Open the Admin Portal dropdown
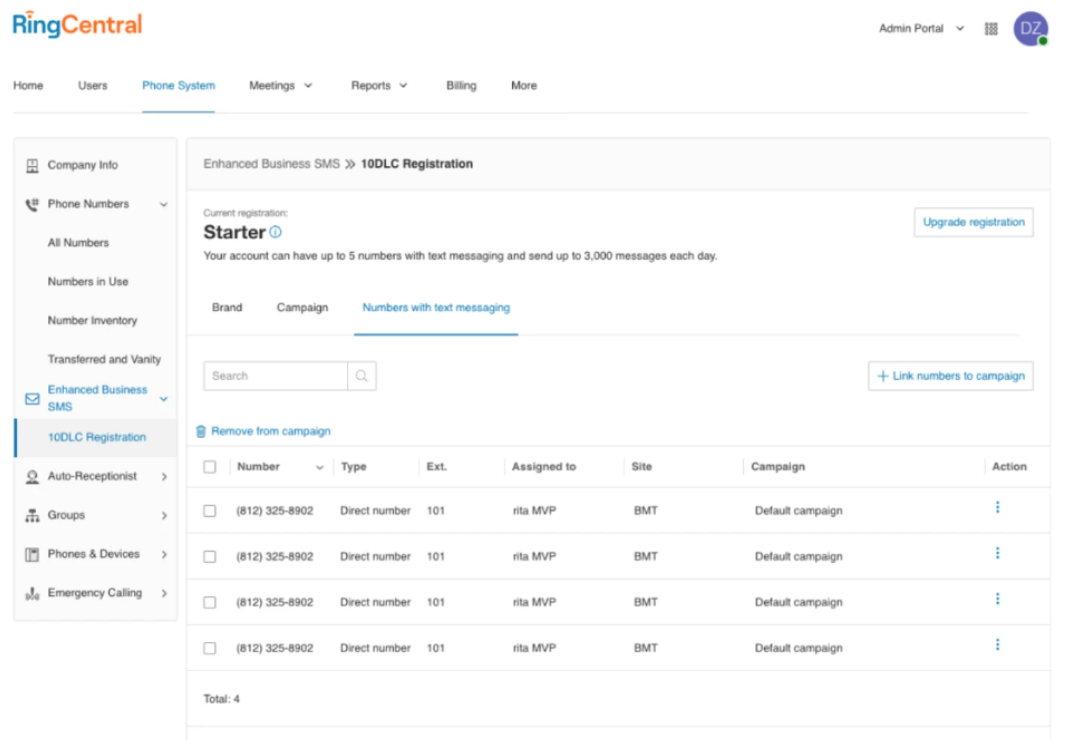Screen dimensions: 1065x740 point(921,29)
